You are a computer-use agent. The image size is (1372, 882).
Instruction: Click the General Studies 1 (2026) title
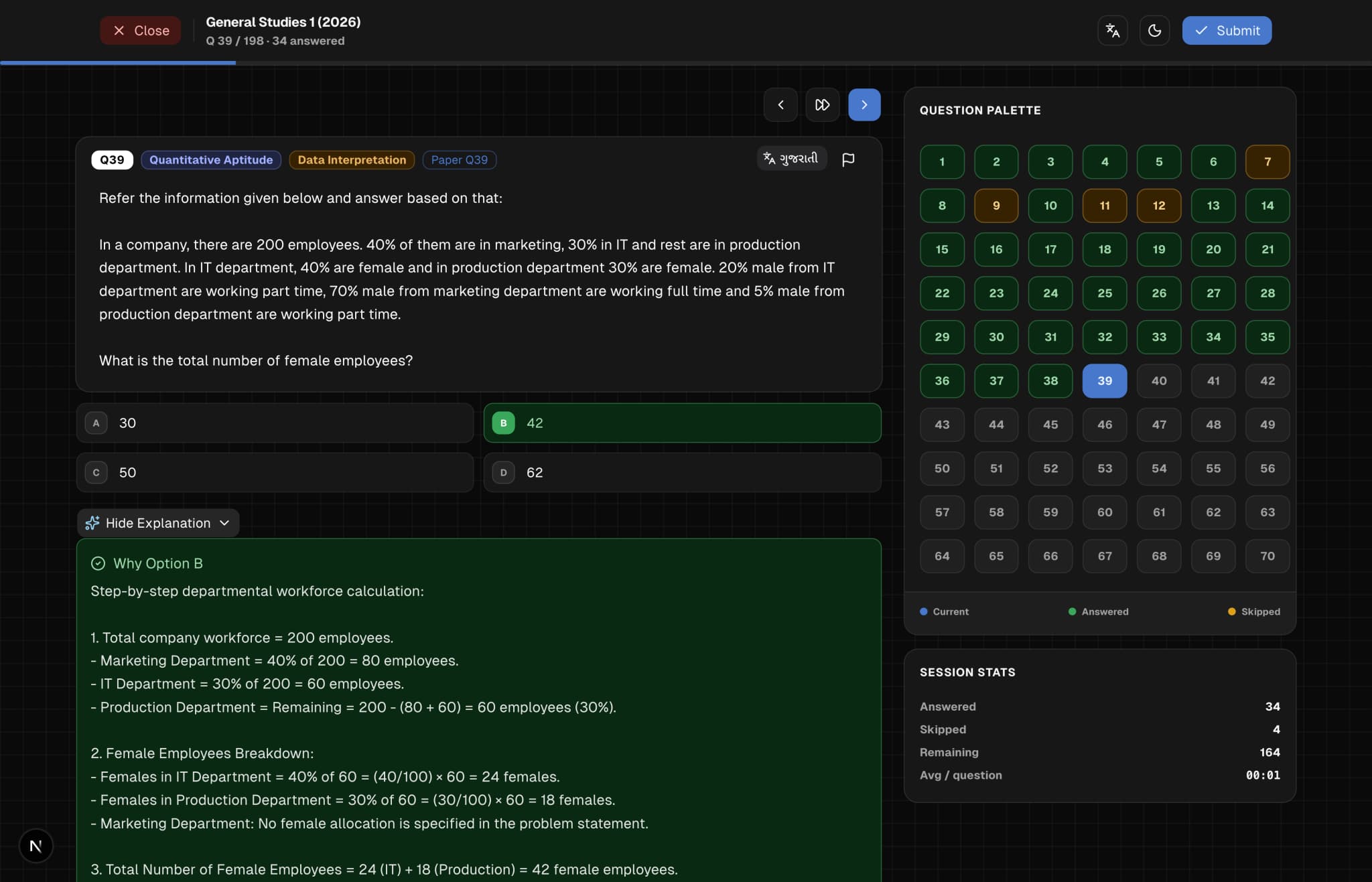(x=283, y=22)
